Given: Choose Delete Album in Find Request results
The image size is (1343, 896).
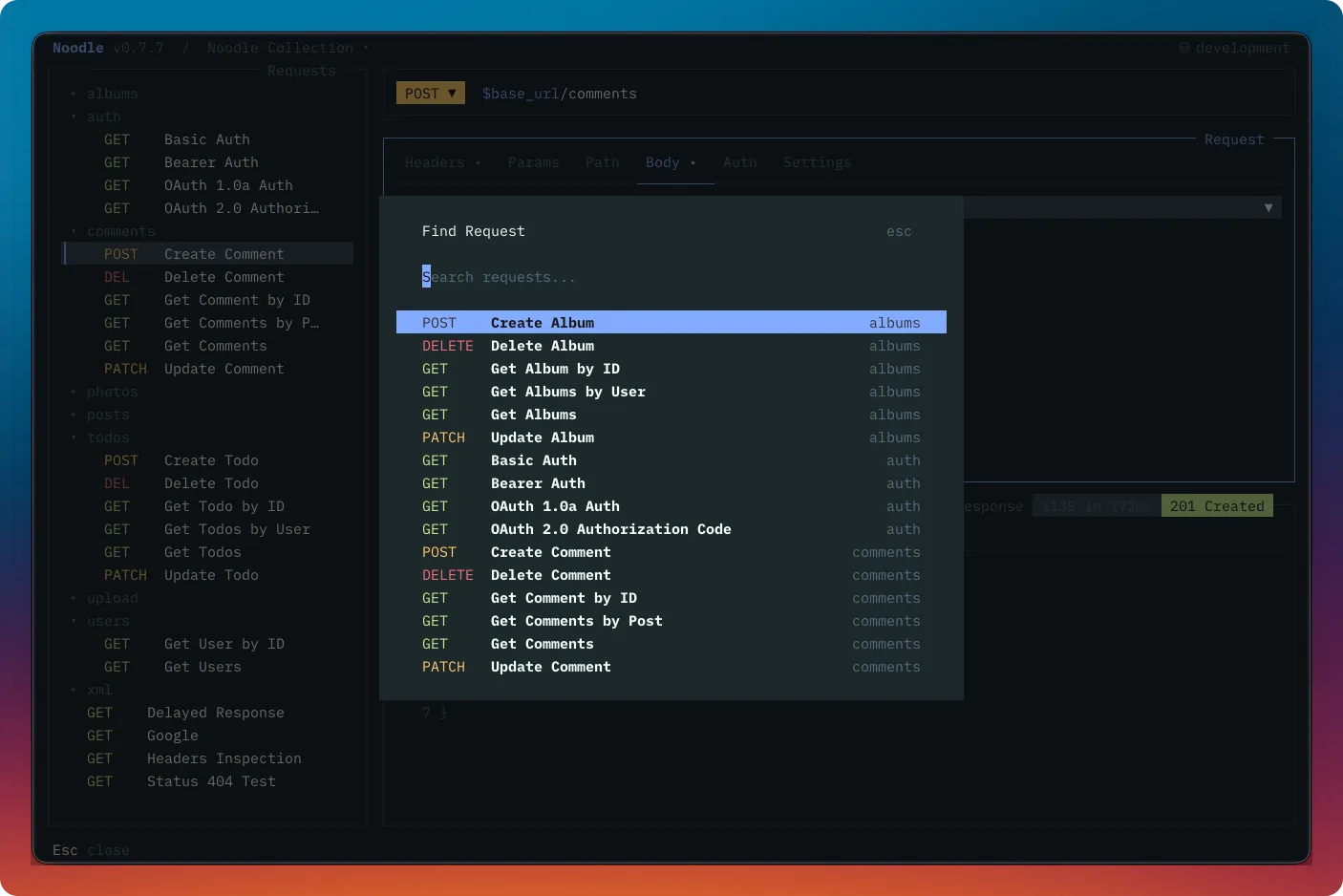Looking at the screenshot, I should click(671, 346).
